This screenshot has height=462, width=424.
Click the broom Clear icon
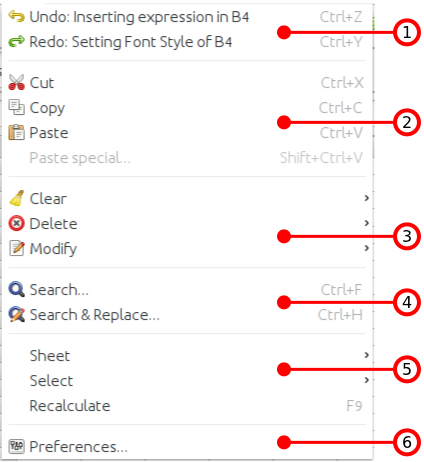(16, 198)
